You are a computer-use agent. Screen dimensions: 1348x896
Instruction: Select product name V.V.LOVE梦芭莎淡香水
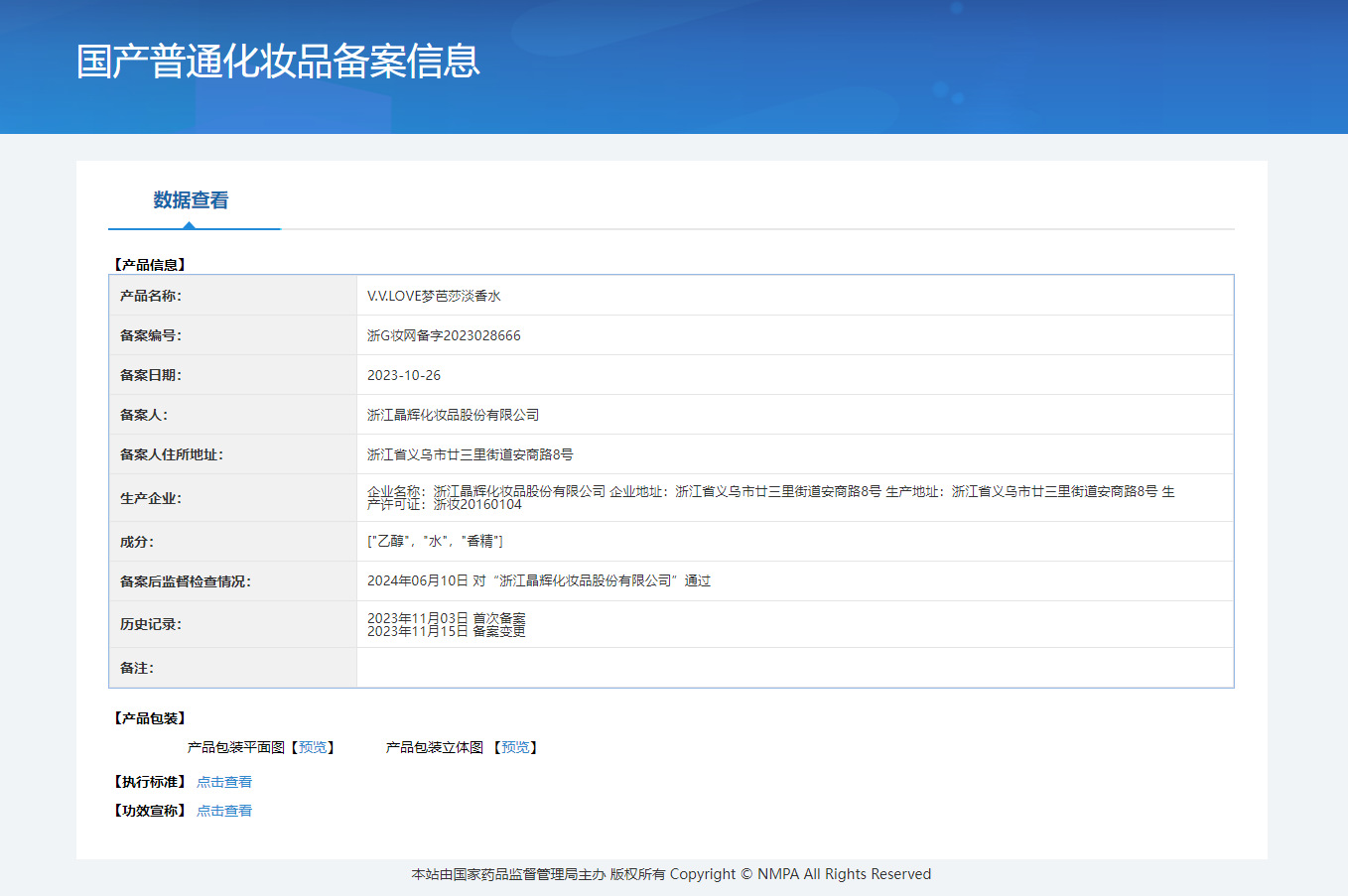434,296
